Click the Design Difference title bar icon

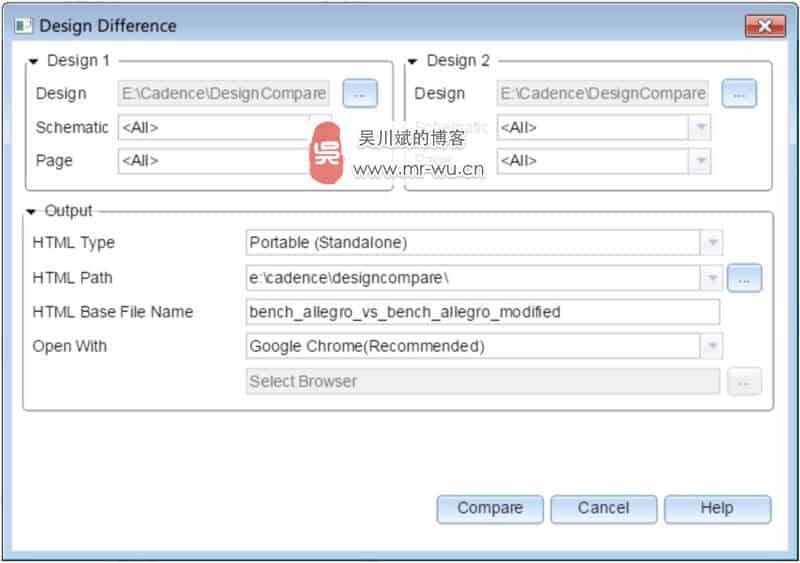pos(23,26)
